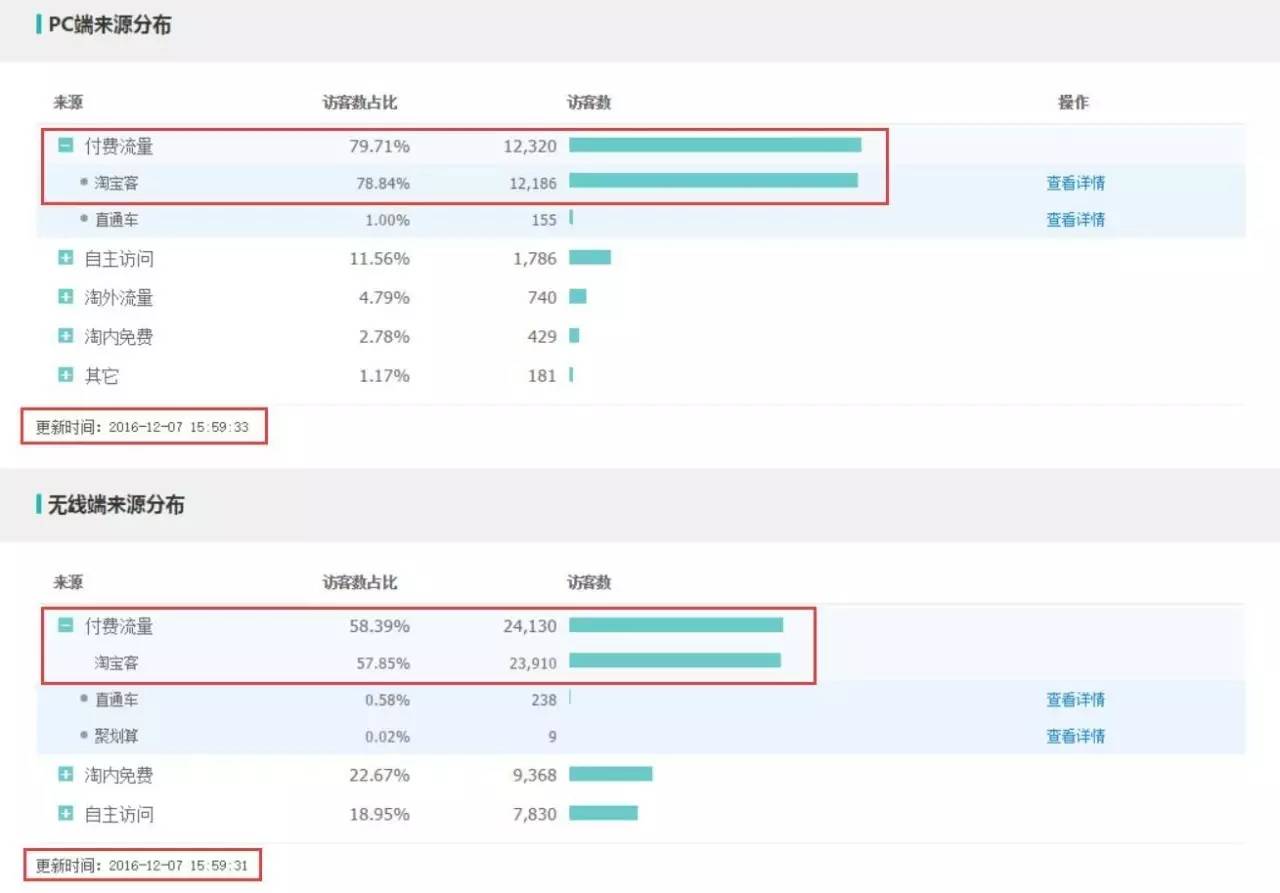Open 查看详情 for PC端 直通车

[1075, 220]
